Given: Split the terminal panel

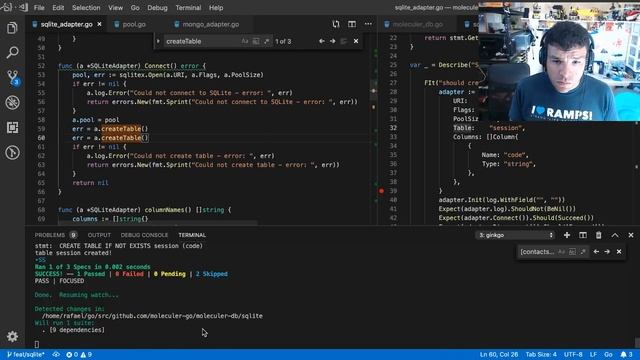Looking at the screenshot, I should click(x=582, y=235).
